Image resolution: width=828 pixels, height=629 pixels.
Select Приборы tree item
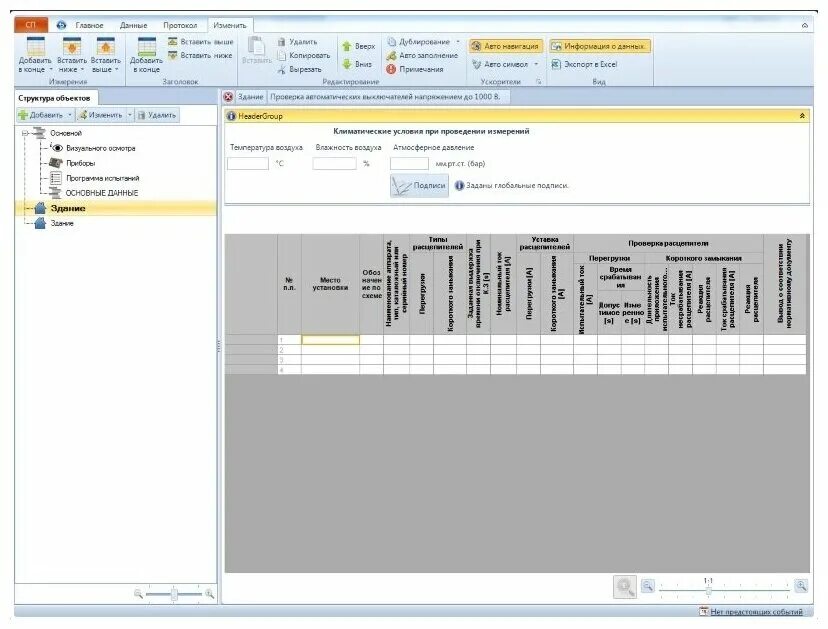pos(80,163)
